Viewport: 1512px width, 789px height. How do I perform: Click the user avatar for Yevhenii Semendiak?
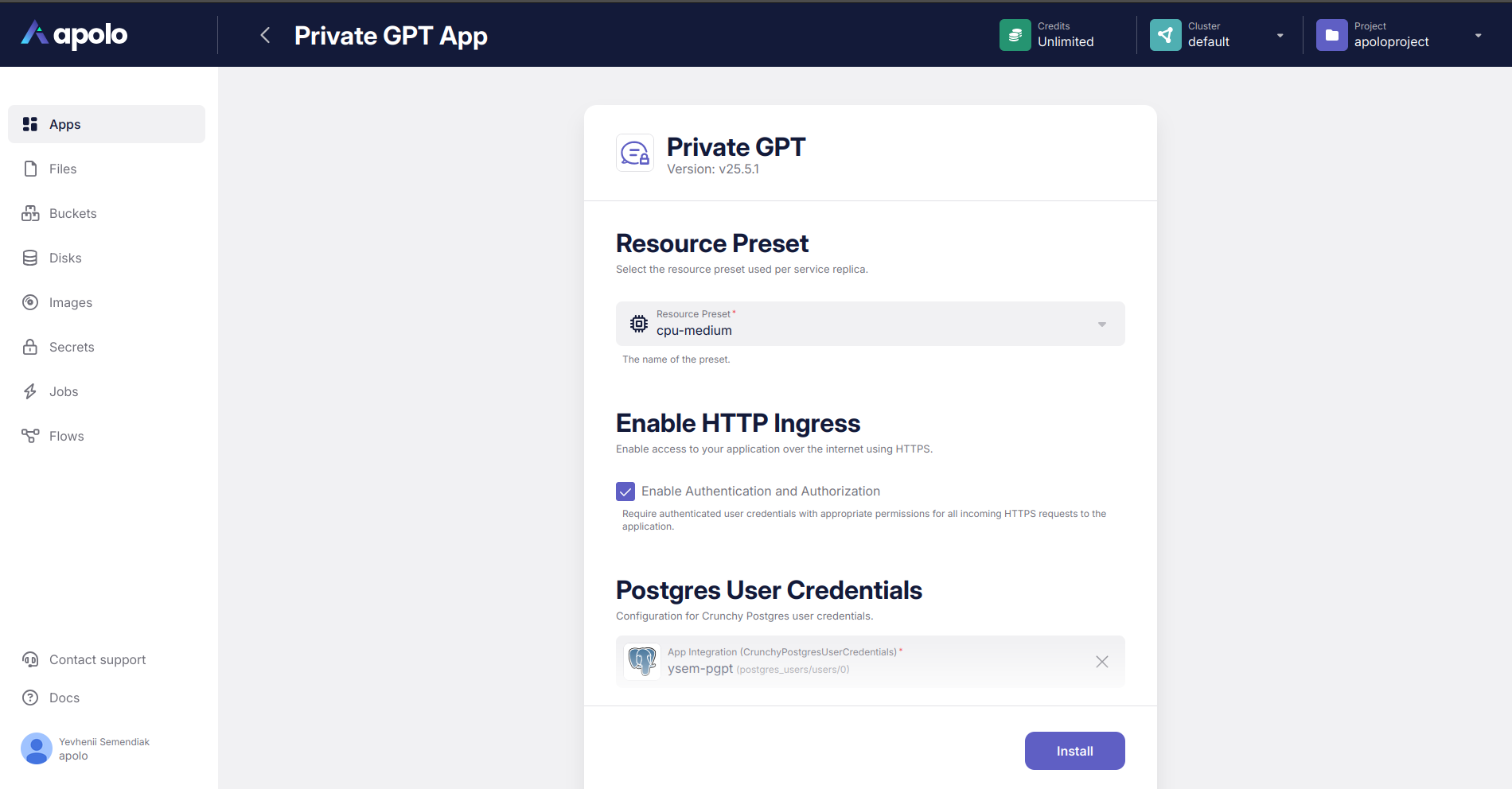37,748
